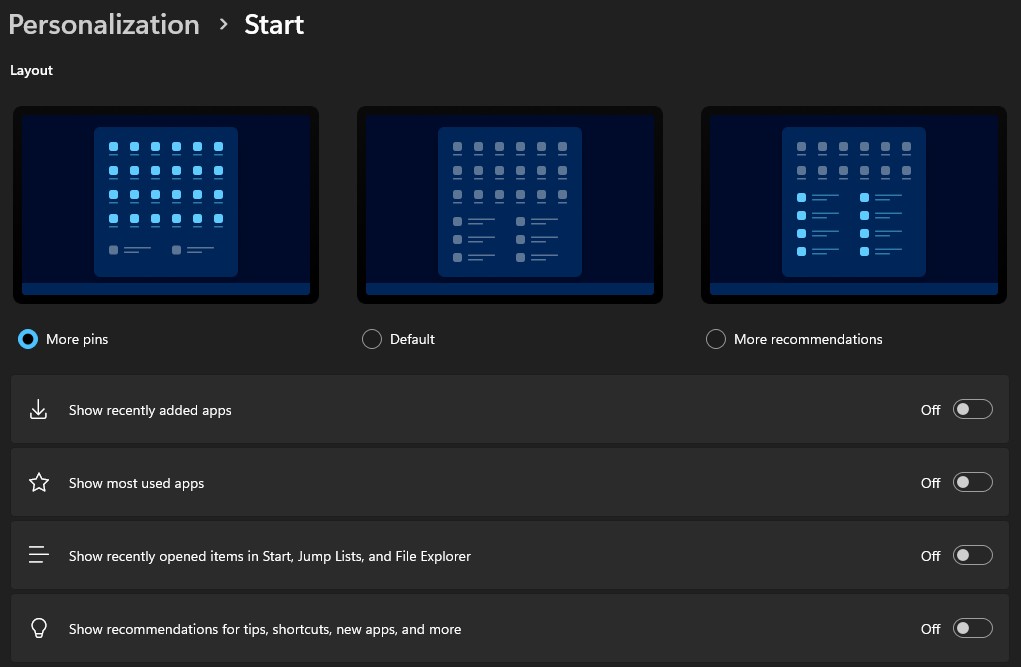Screen dimensions: 1021x667
Task: Turn on Show most used apps switch
Action: (972, 483)
